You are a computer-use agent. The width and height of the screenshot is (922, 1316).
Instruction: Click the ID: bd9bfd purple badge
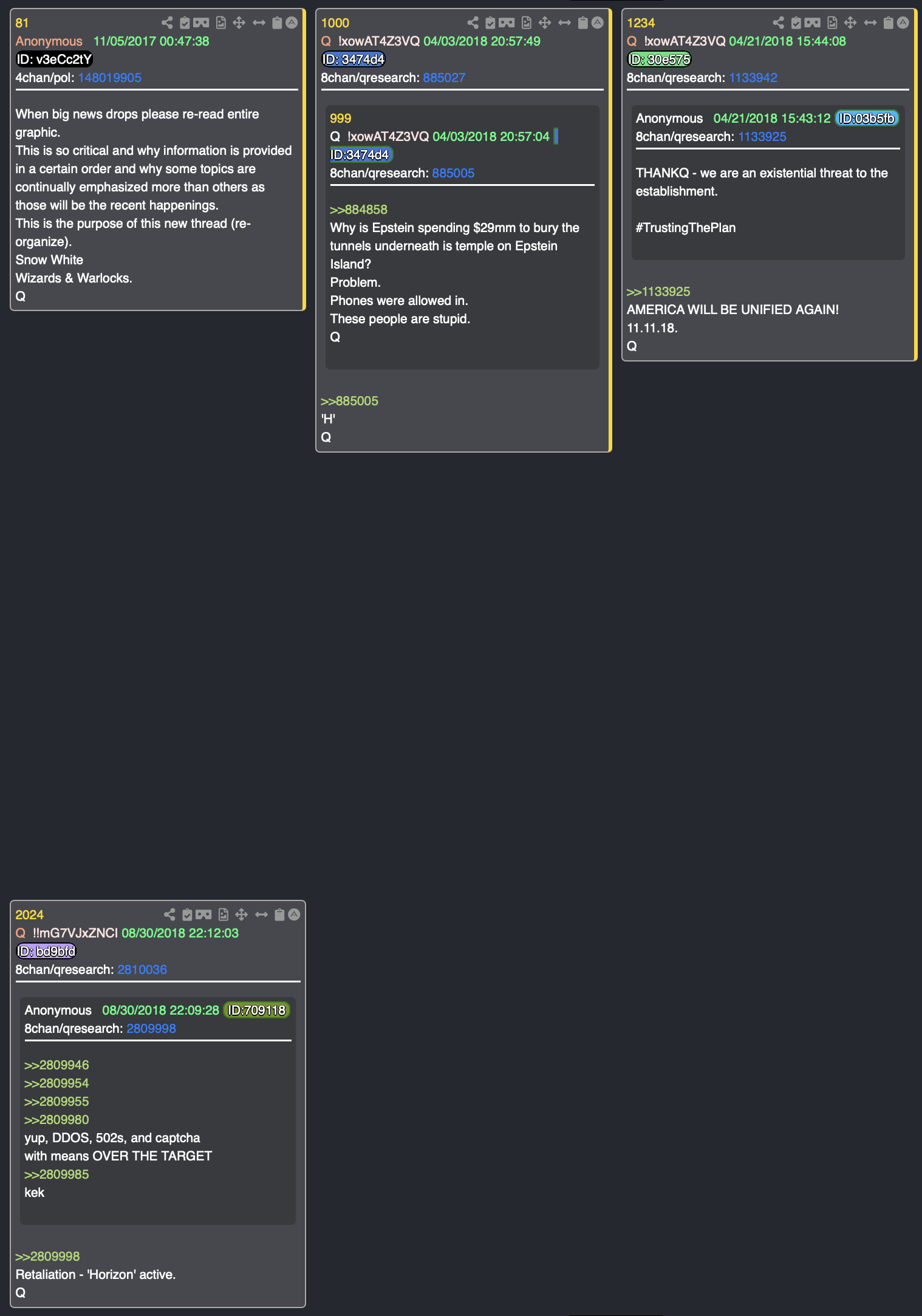pos(46,951)
